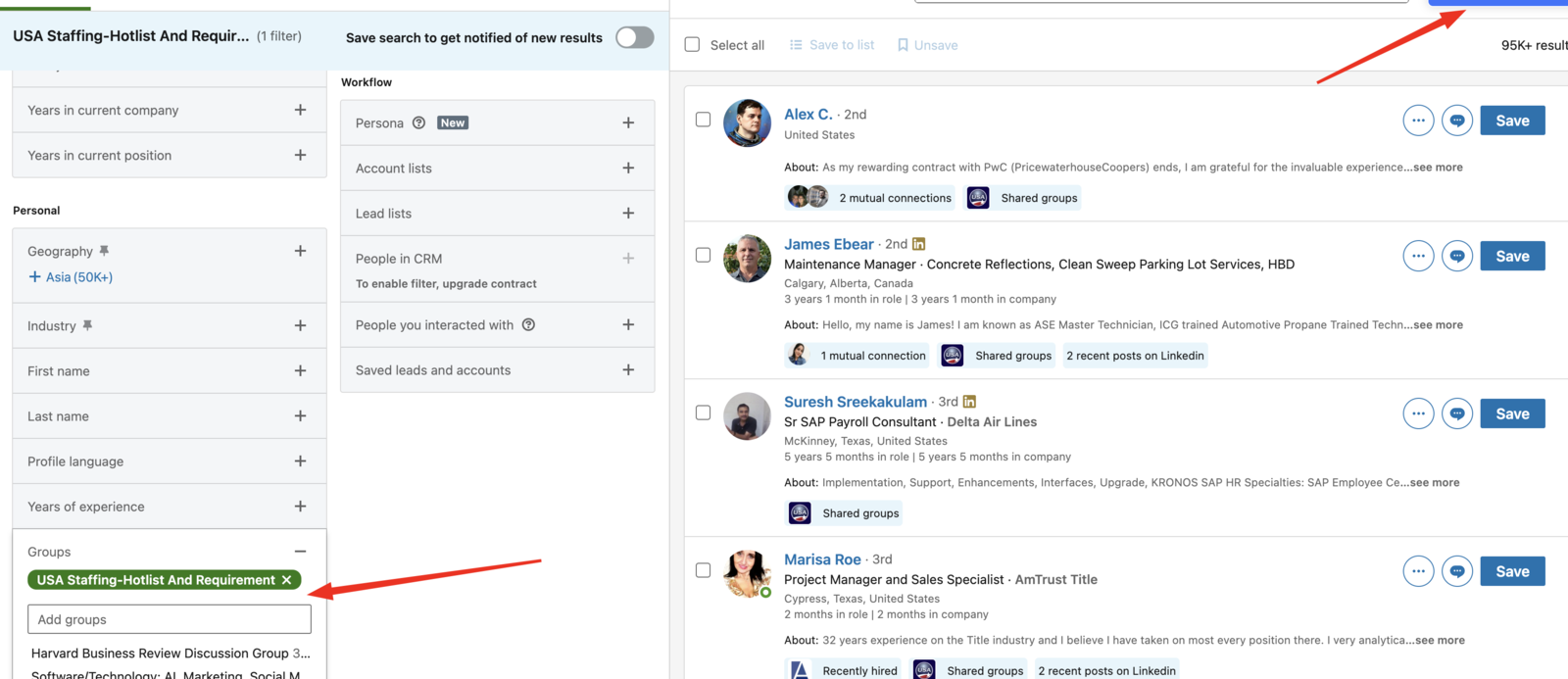Open Marisa Roe profile name link
Image resolution: width=1568 pixels, height=679 pixels.
coord(822,559)
